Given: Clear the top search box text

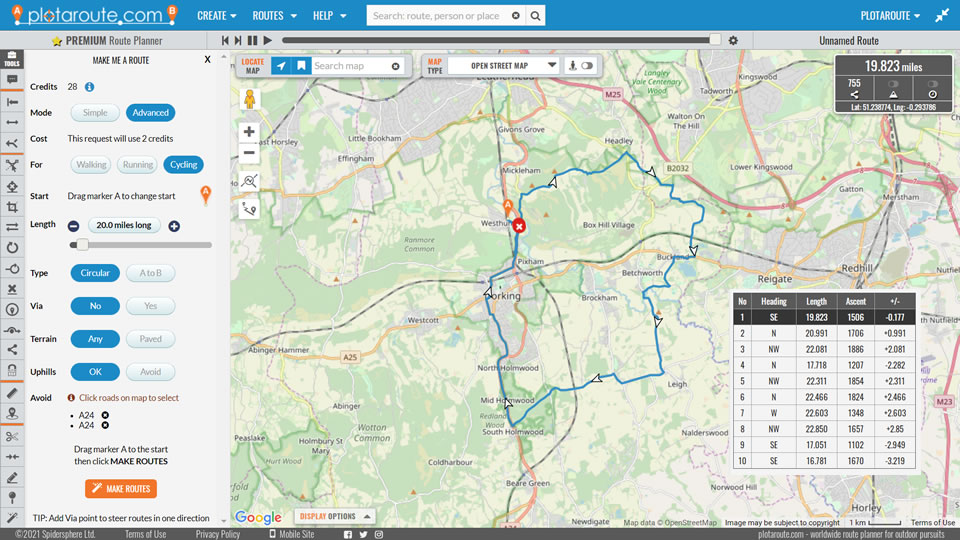Looking at the screenshot, I should (x=516, y=16).
